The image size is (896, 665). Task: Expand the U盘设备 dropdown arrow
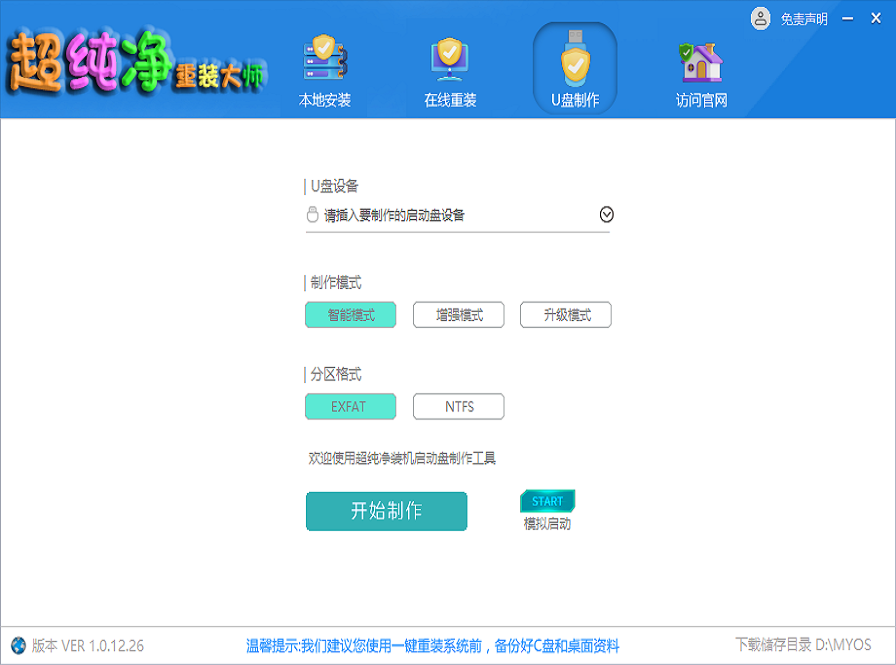point(606,214)
